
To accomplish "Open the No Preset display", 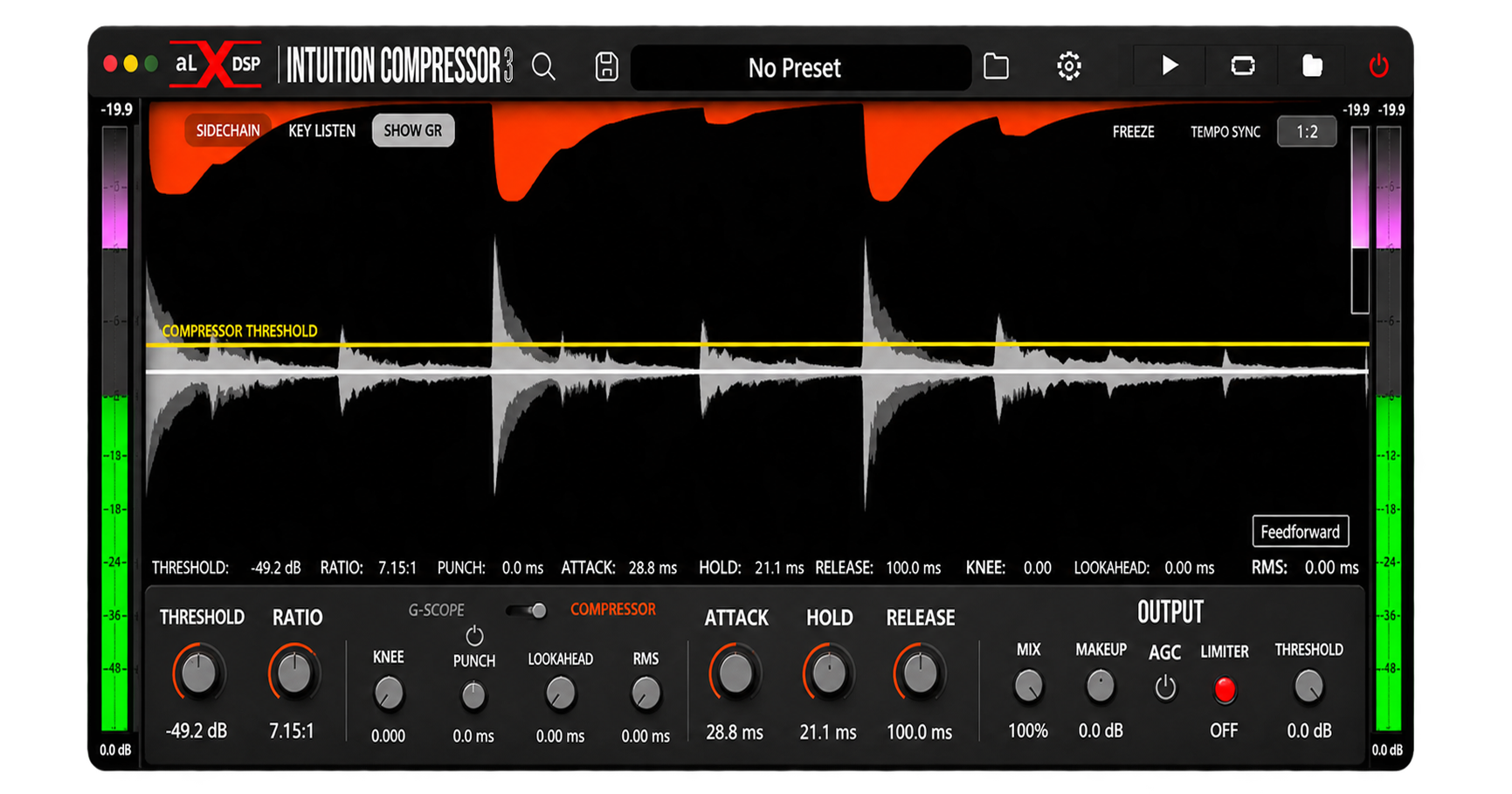I will [800, 67].
